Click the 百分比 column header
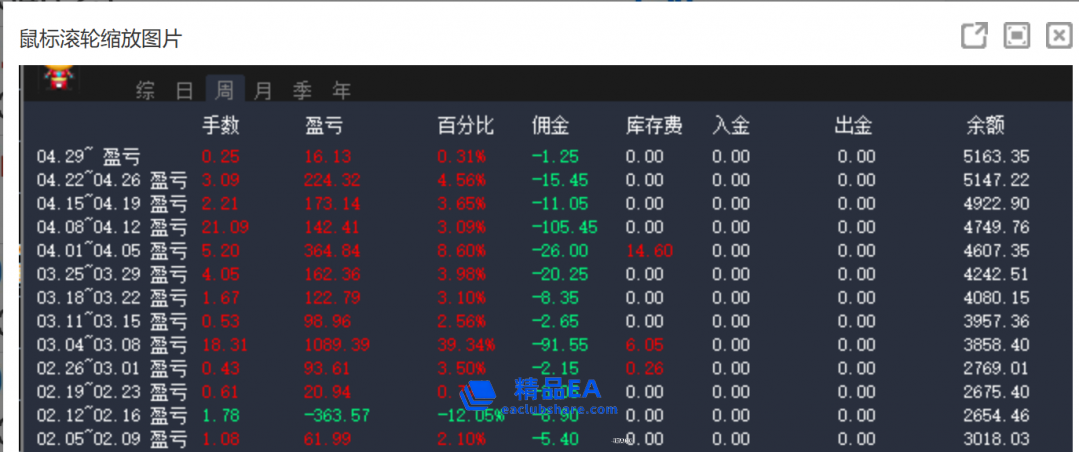Viewport: 1079px width, 452px height. (x=465, y=126)
